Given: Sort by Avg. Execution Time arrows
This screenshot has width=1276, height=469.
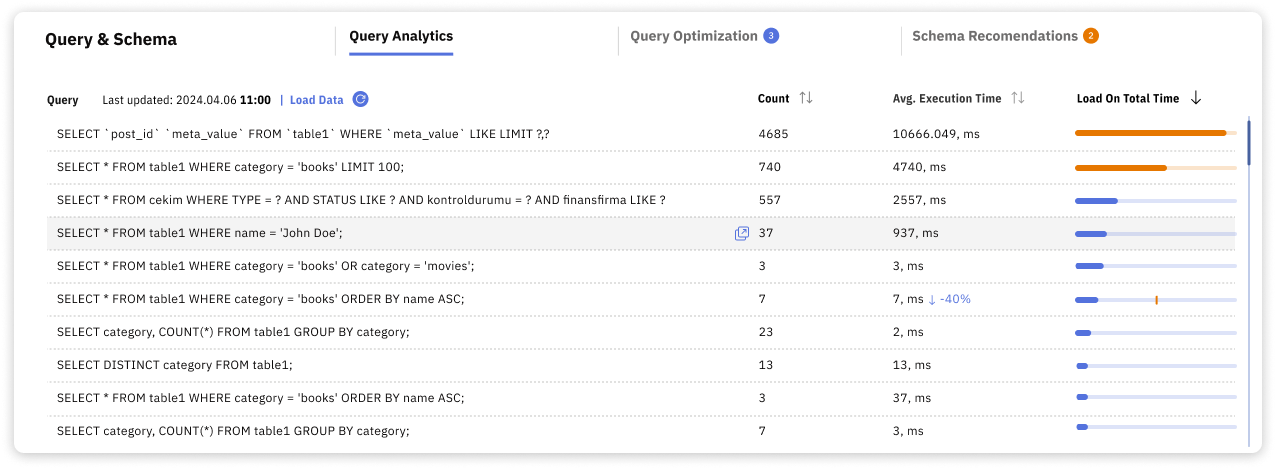Looking at the screenshot, I should 1018,98.
